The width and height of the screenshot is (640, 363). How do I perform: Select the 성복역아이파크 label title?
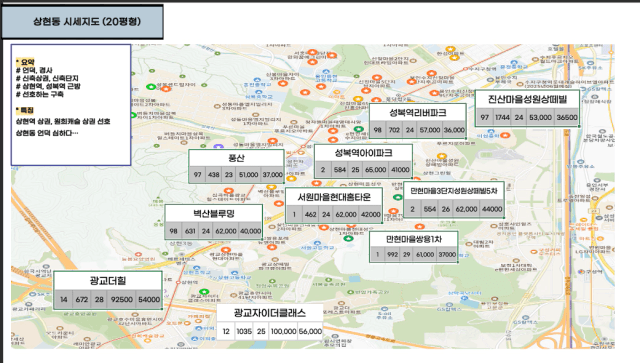coord(363,153)
